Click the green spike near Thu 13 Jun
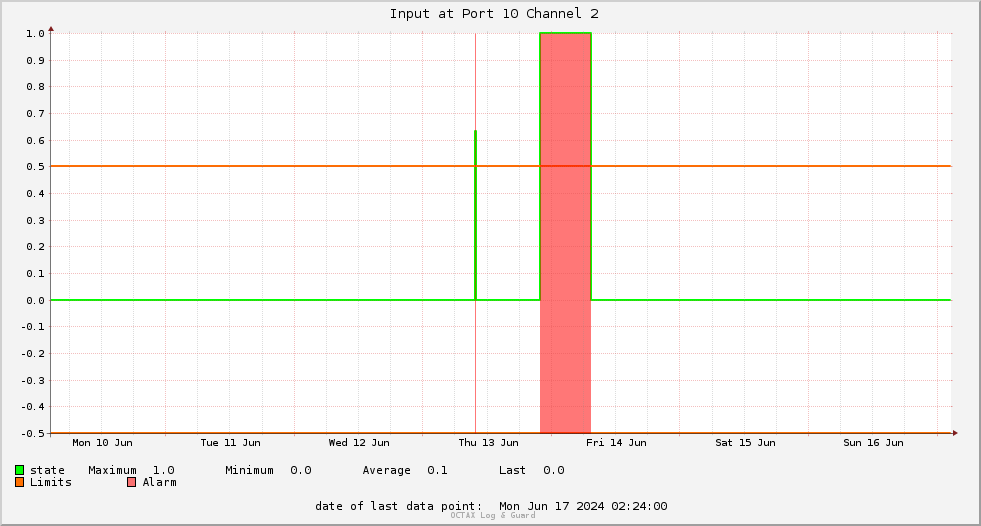981x526 pixels. click(475, 215)
